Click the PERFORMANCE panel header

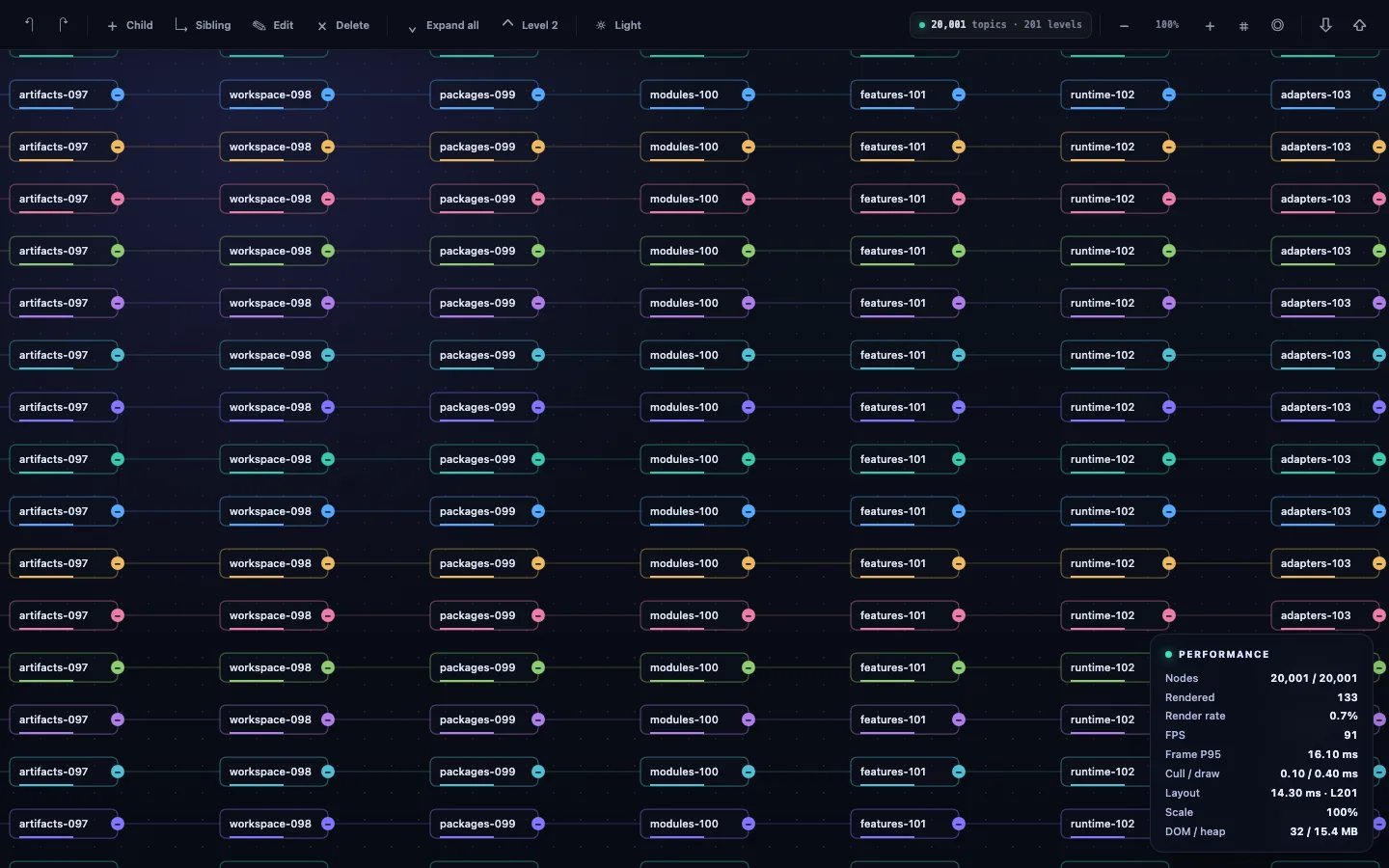1223,654
